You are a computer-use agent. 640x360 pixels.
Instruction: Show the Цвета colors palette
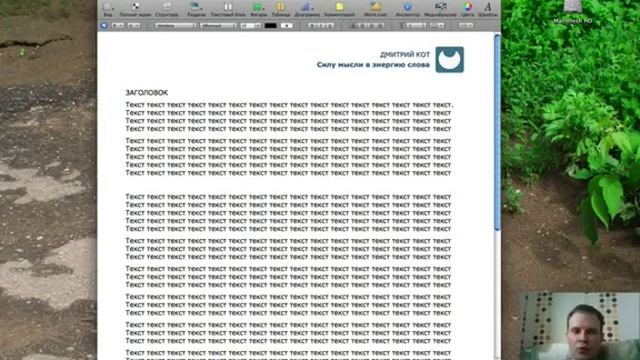coord(468,9)
